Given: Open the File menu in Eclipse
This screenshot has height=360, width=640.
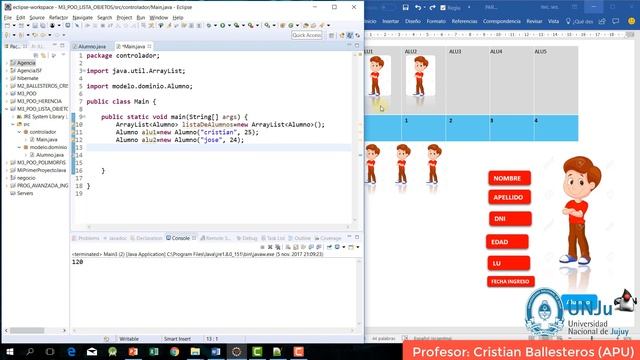Looking at the screenshot, I should 8,18.
